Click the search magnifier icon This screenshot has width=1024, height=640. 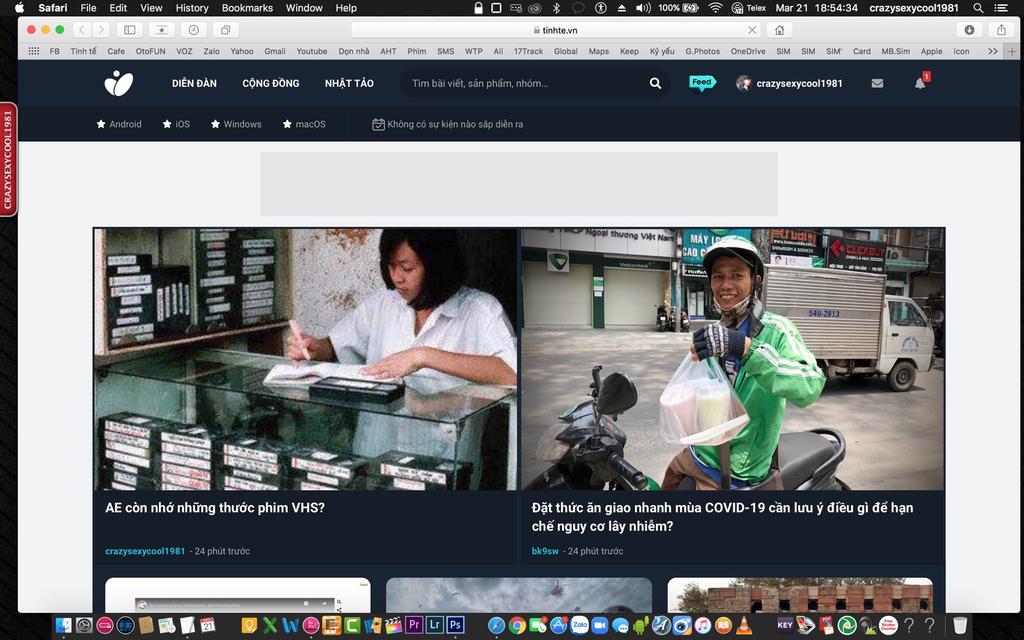[x=655, y=84]
